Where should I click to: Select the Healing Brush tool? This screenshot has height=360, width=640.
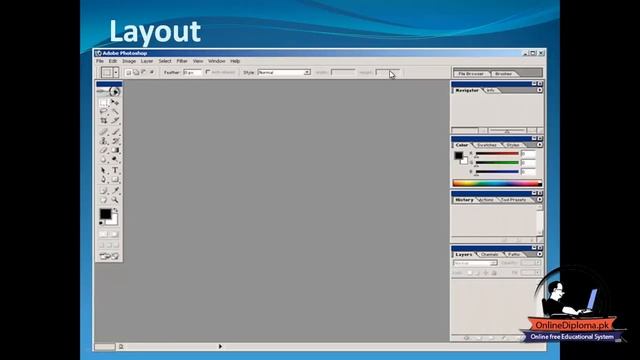[x=104, y=131]
